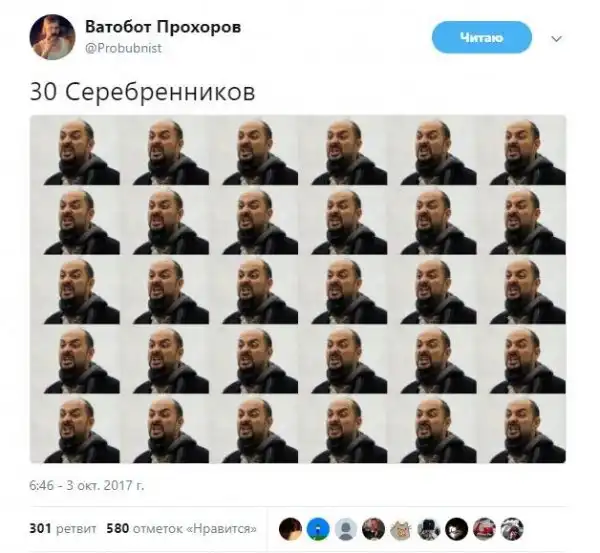600x553 pixels.
Task: Open the Ватобот Прохоров display name link
Action: point(163,27)
